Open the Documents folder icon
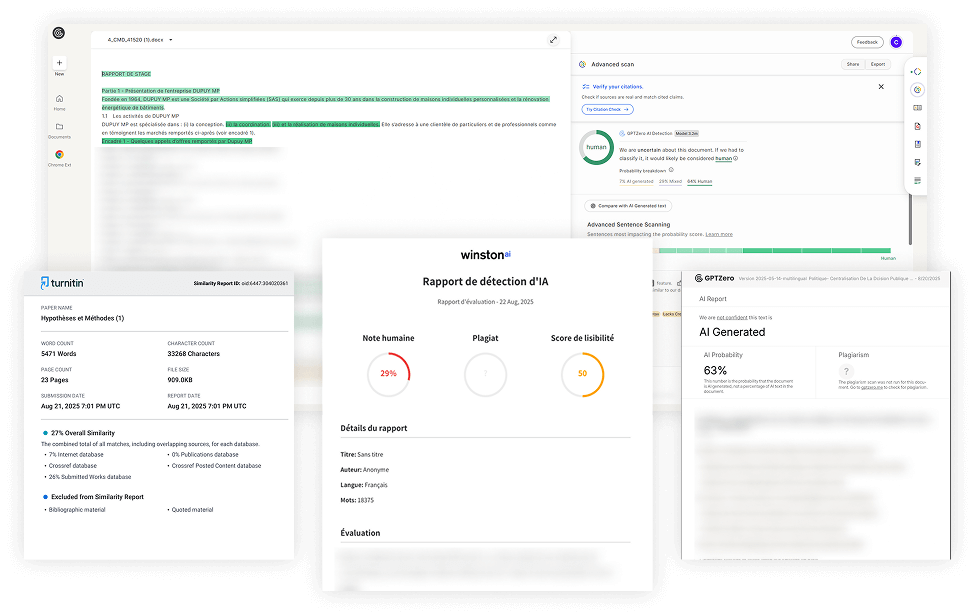Viewport: 975px width, 615px height. point(59,127)
